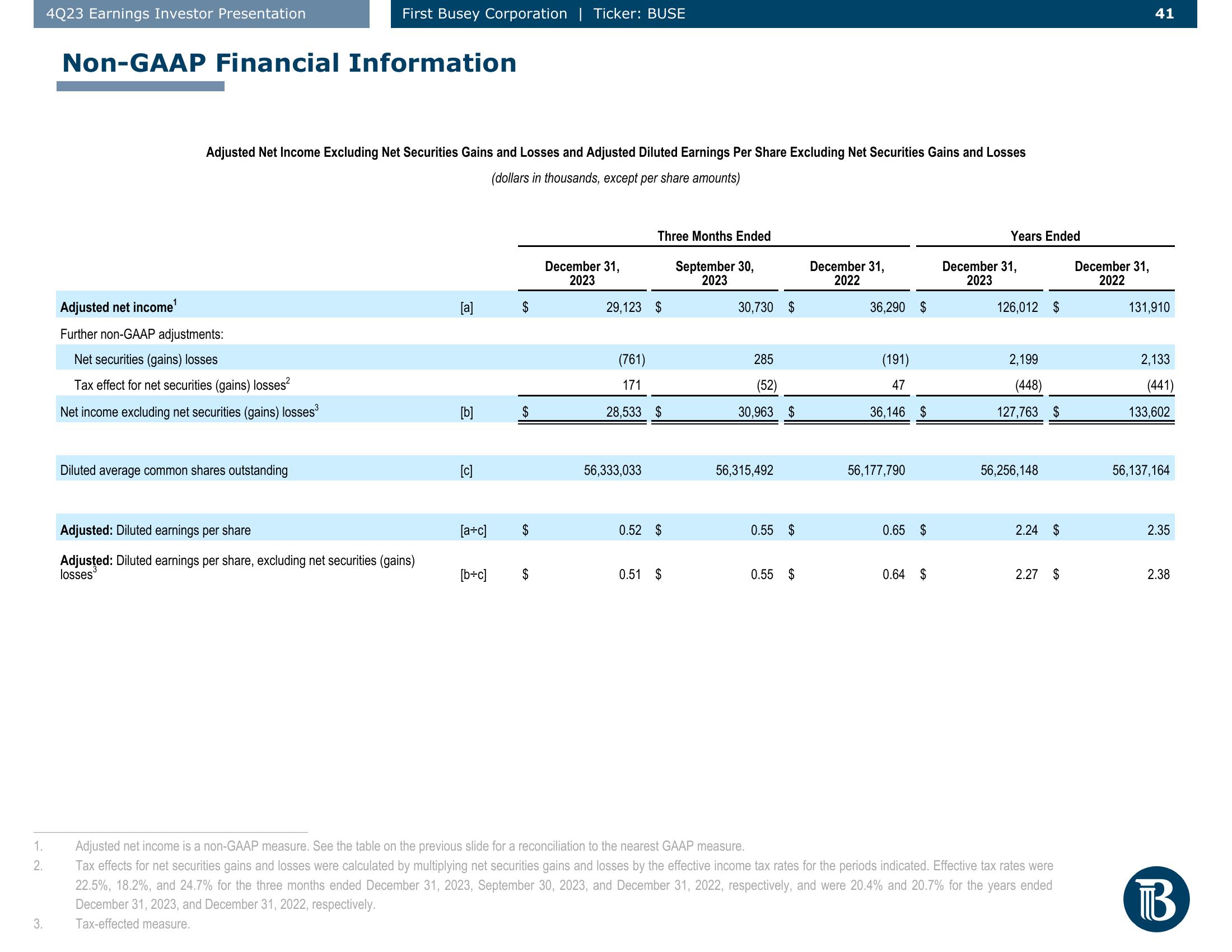Click adjusted net income value 29,123
This screenshot has height=952, width=1232.
624,307
